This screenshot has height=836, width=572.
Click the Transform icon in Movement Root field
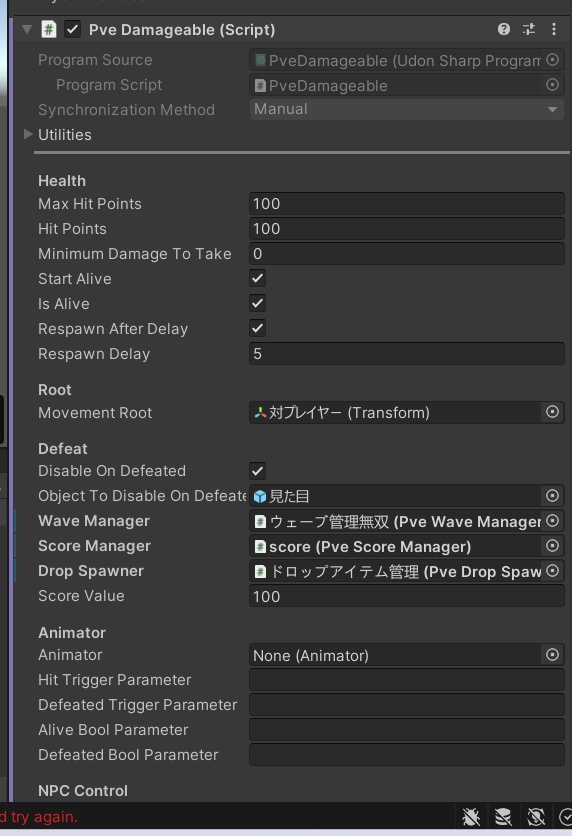coord(260,413)
